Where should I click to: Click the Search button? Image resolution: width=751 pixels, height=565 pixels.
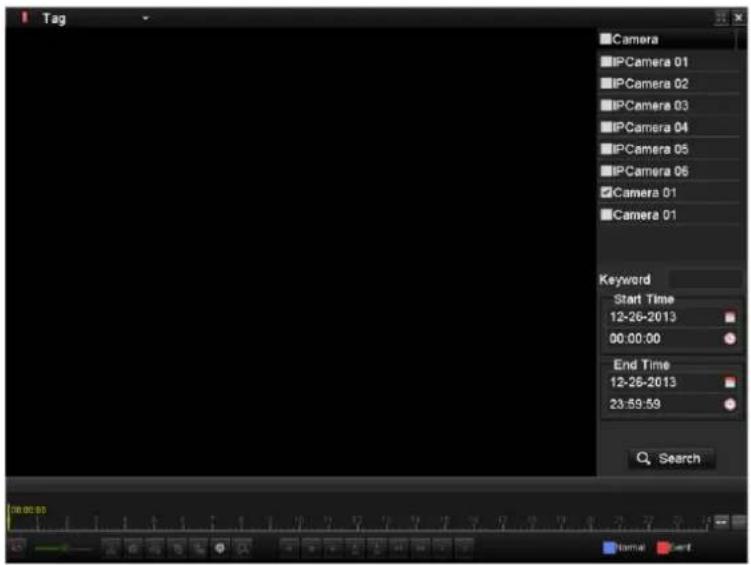pos(671,458)
